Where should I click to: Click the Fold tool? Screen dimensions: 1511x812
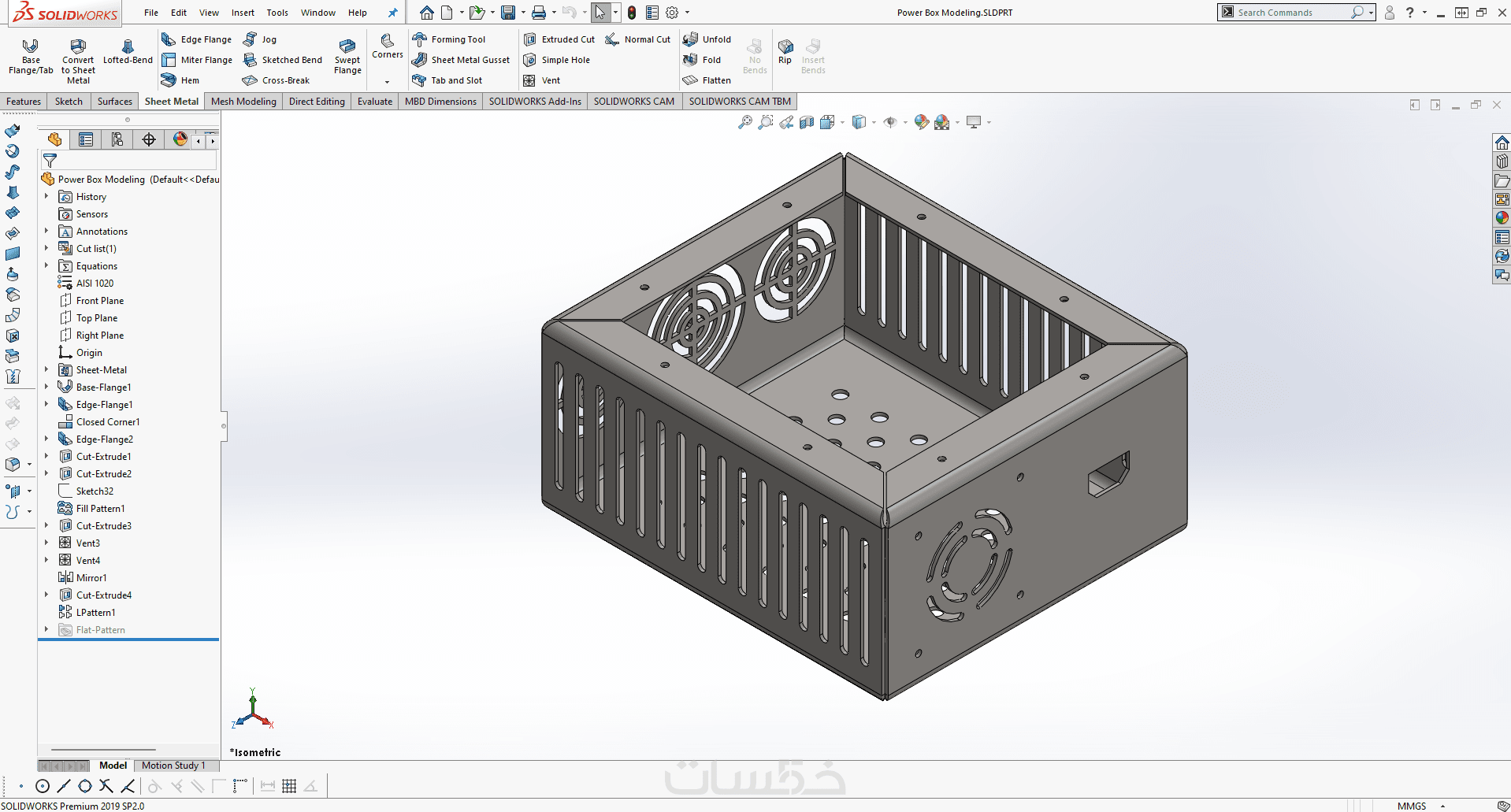click(702, 60)
